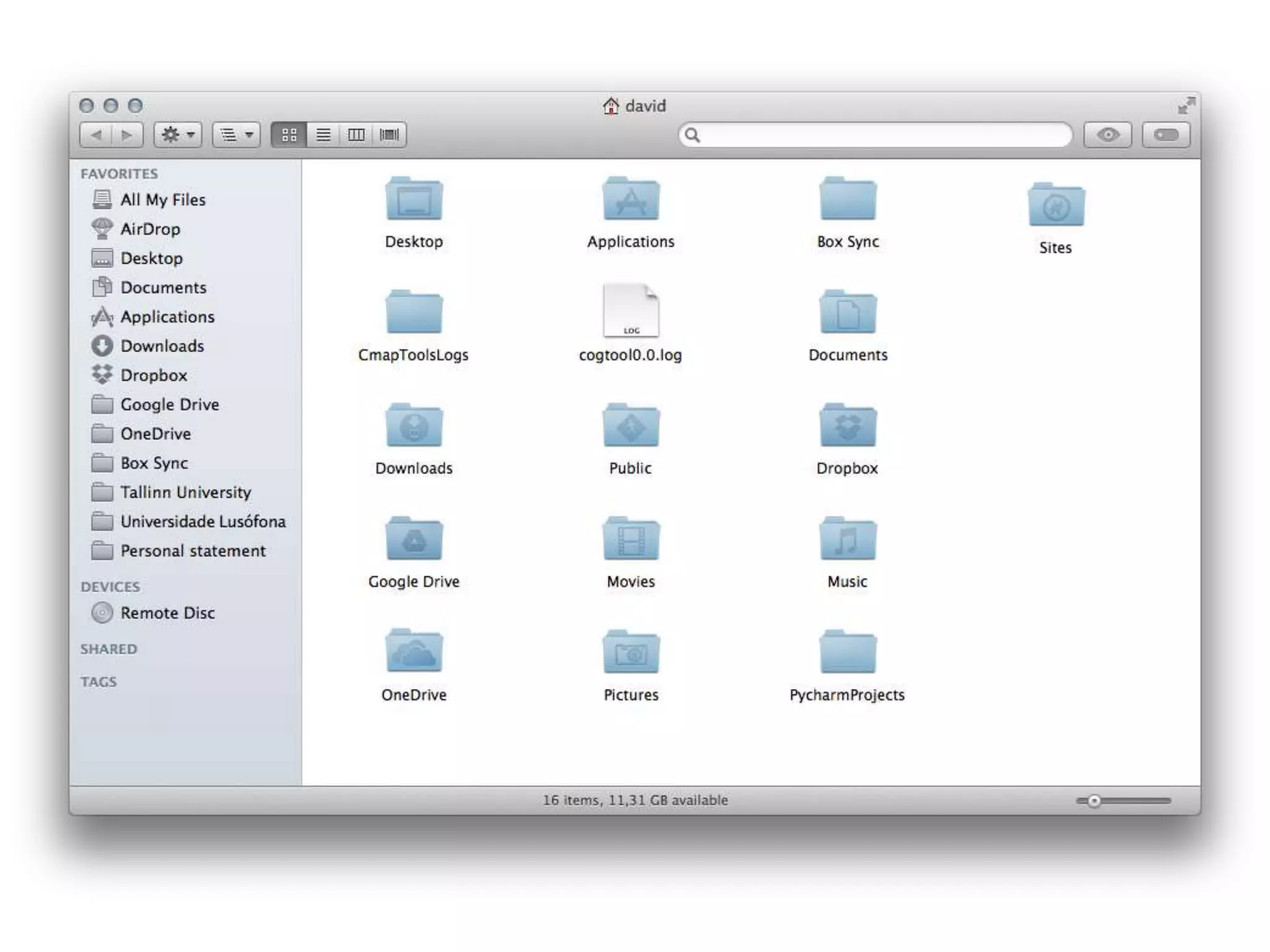Viewport: 1270px width, 952px height.
Task: Select Dropbox in the sidebar
Action: [153, 375]
